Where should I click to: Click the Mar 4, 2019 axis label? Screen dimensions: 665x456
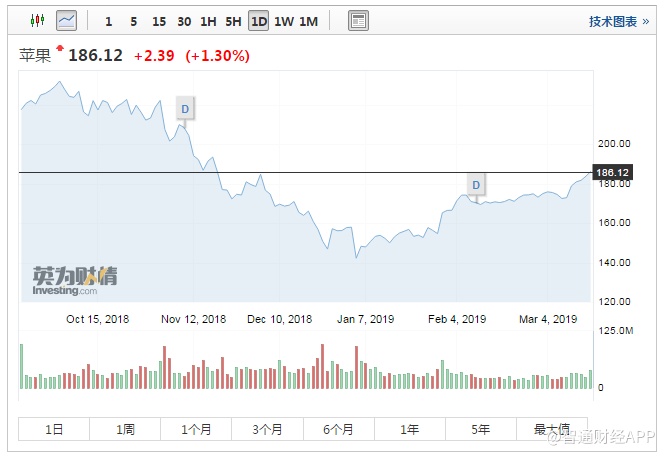548,319
